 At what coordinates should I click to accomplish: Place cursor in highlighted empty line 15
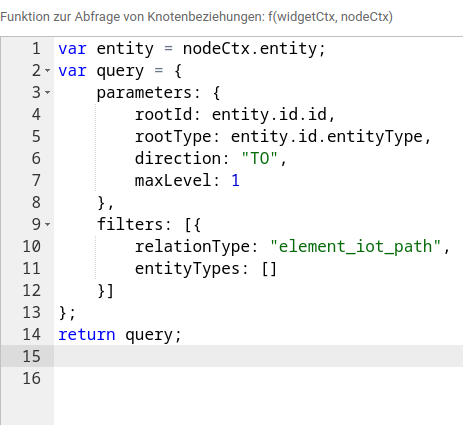point(258,356)
